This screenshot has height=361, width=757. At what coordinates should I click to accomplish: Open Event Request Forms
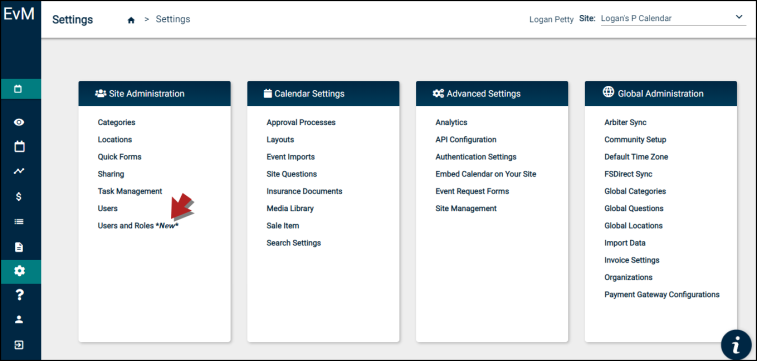click(x=472, y=191)
